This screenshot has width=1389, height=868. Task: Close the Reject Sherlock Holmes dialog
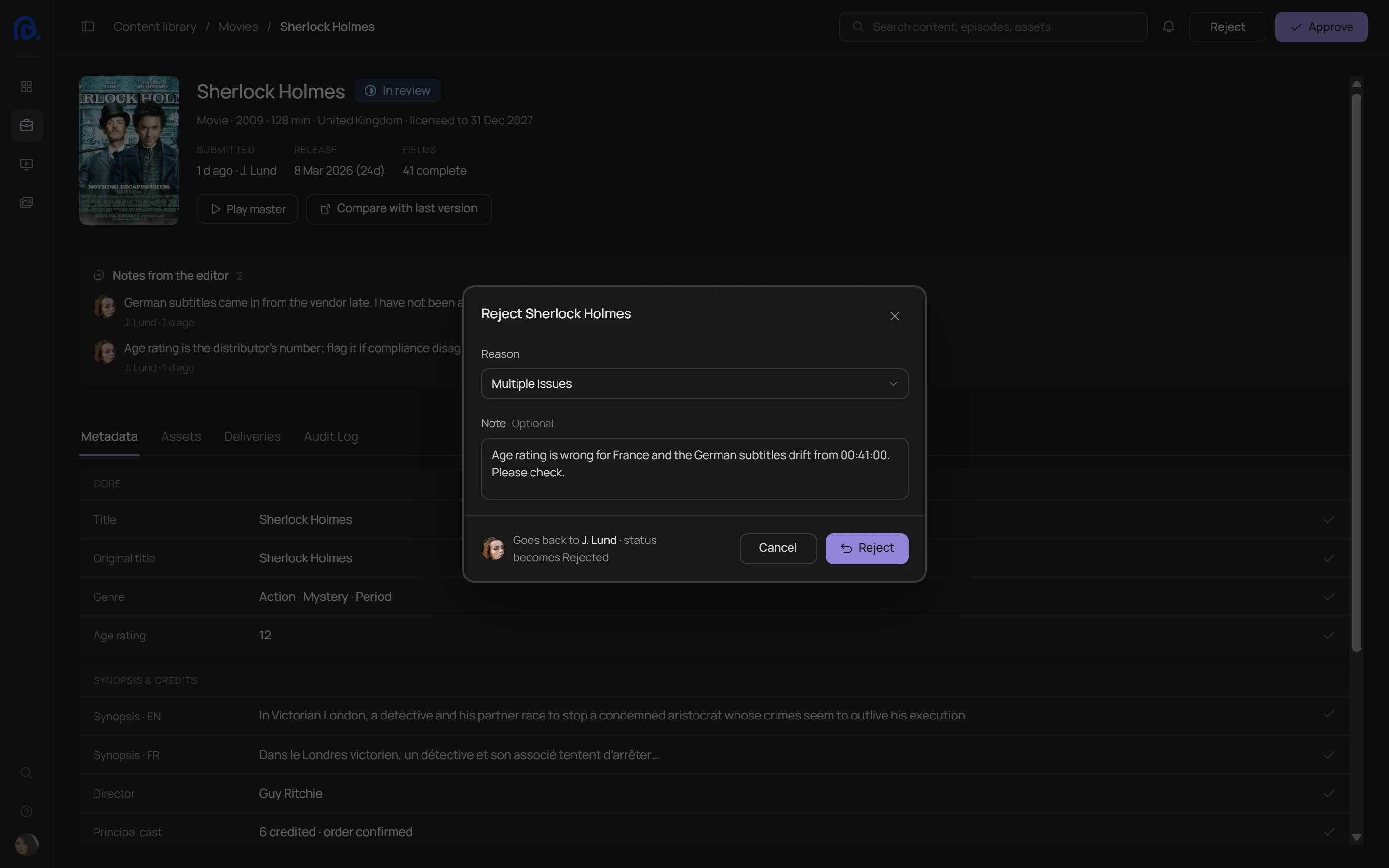point(894,316)
